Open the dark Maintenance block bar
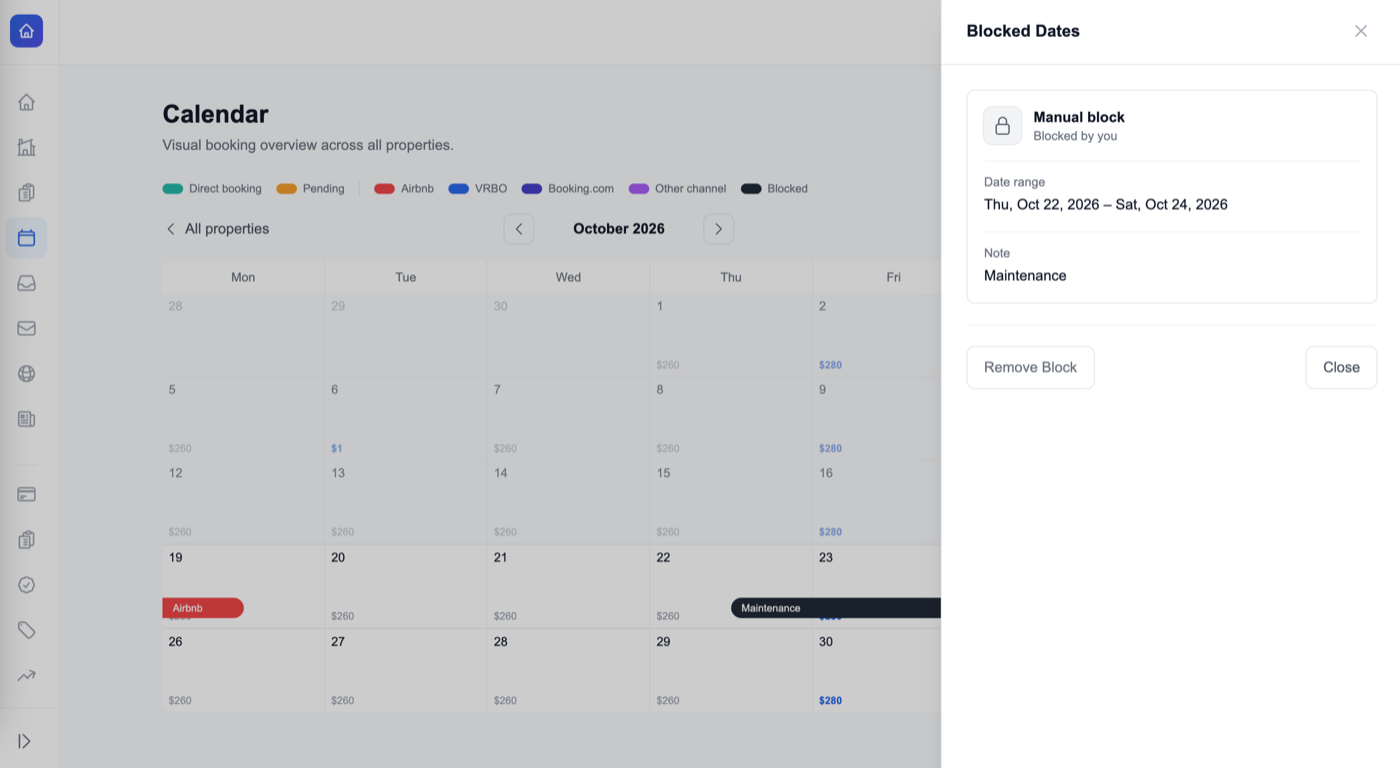This screenshot has height=768, width=1400. coord(836,608)
